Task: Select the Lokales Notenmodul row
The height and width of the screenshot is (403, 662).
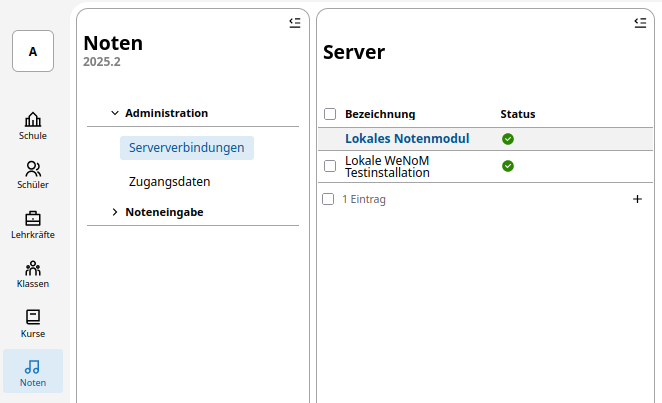Action: pos(485,139)
